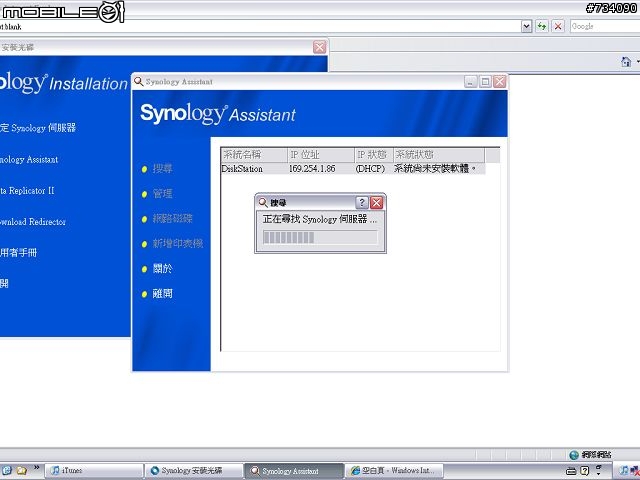Click 設定 Synology 伺服器 in the Installation window
Viewport: 640px width, 480px height.
pos(38,128)
